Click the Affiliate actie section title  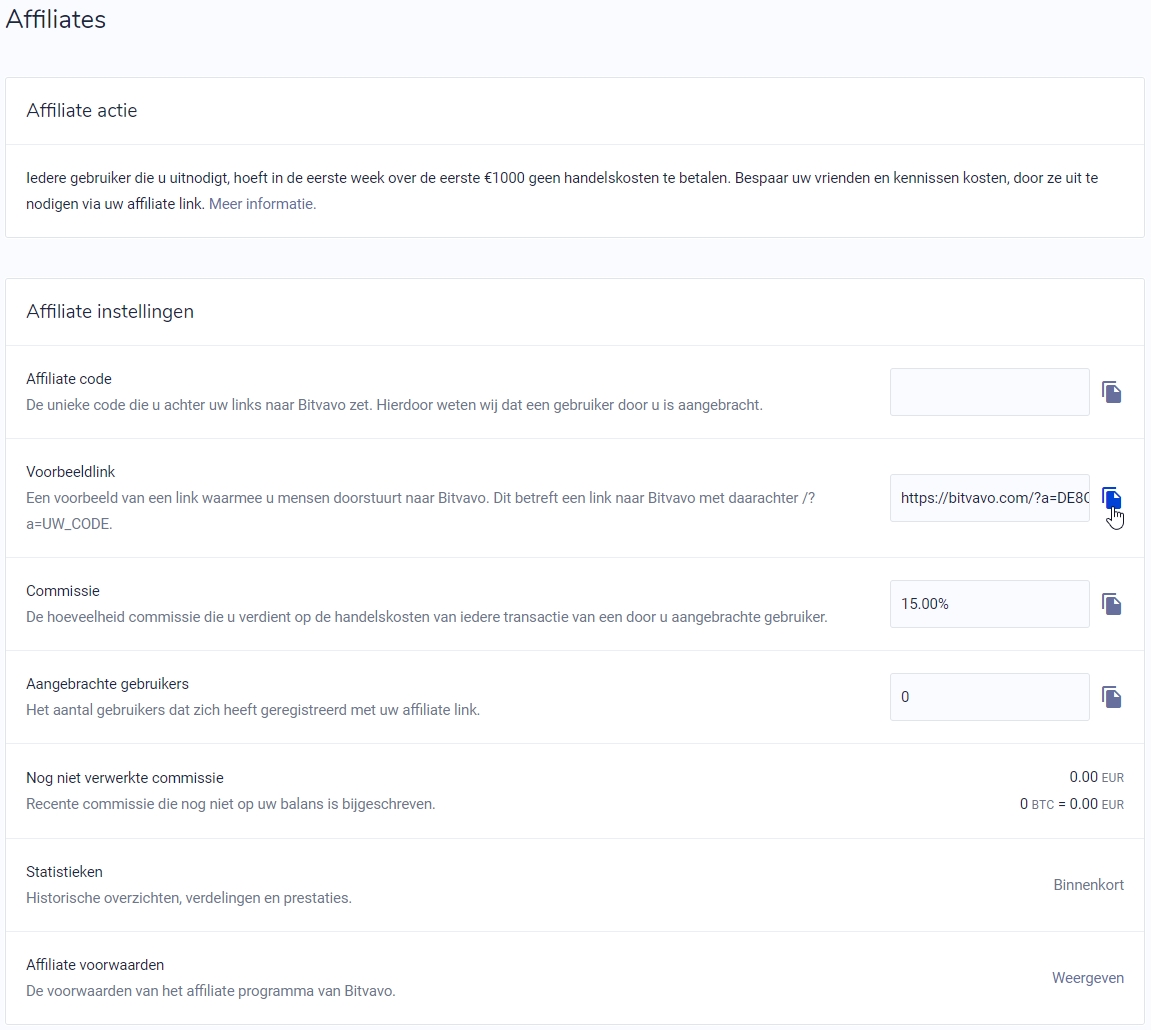coord(81,110)
